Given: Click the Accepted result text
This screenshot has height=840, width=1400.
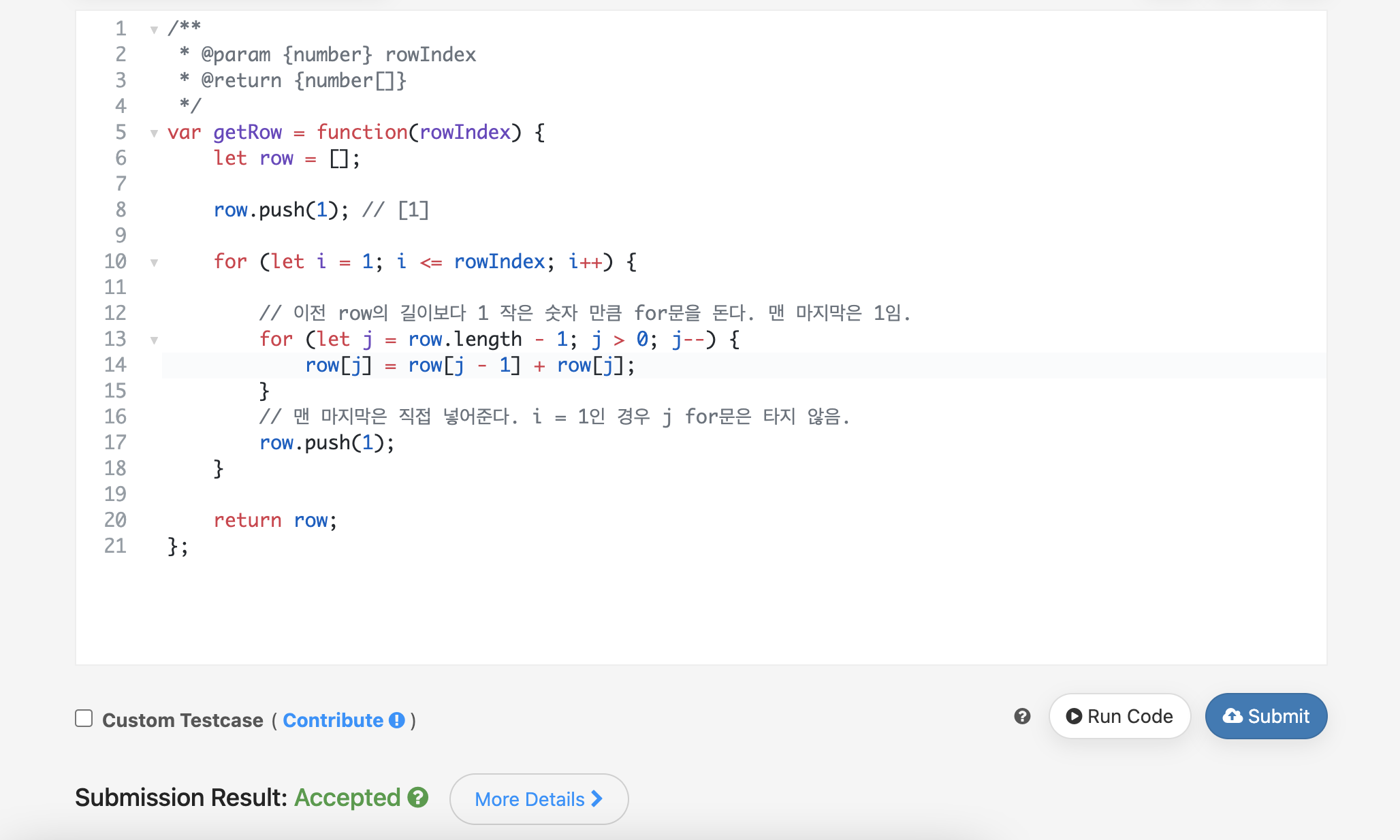Looking at the screenshot, I should point(347,797).
